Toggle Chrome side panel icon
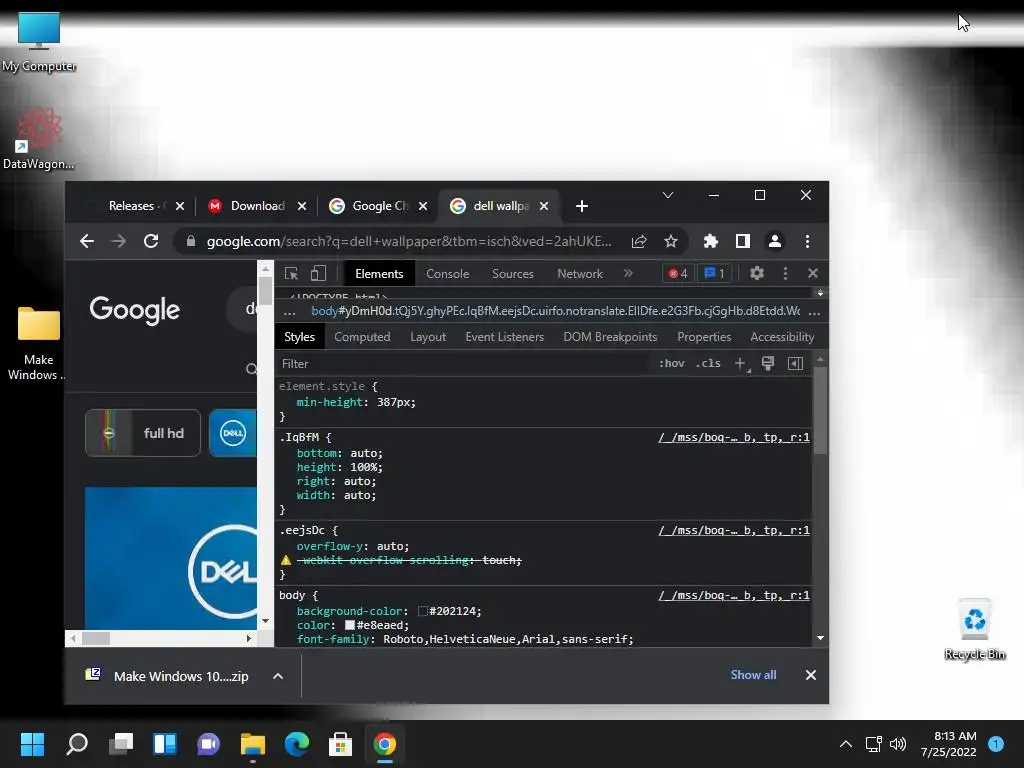Screen dimensions: 1024x768 pos(743,242)
